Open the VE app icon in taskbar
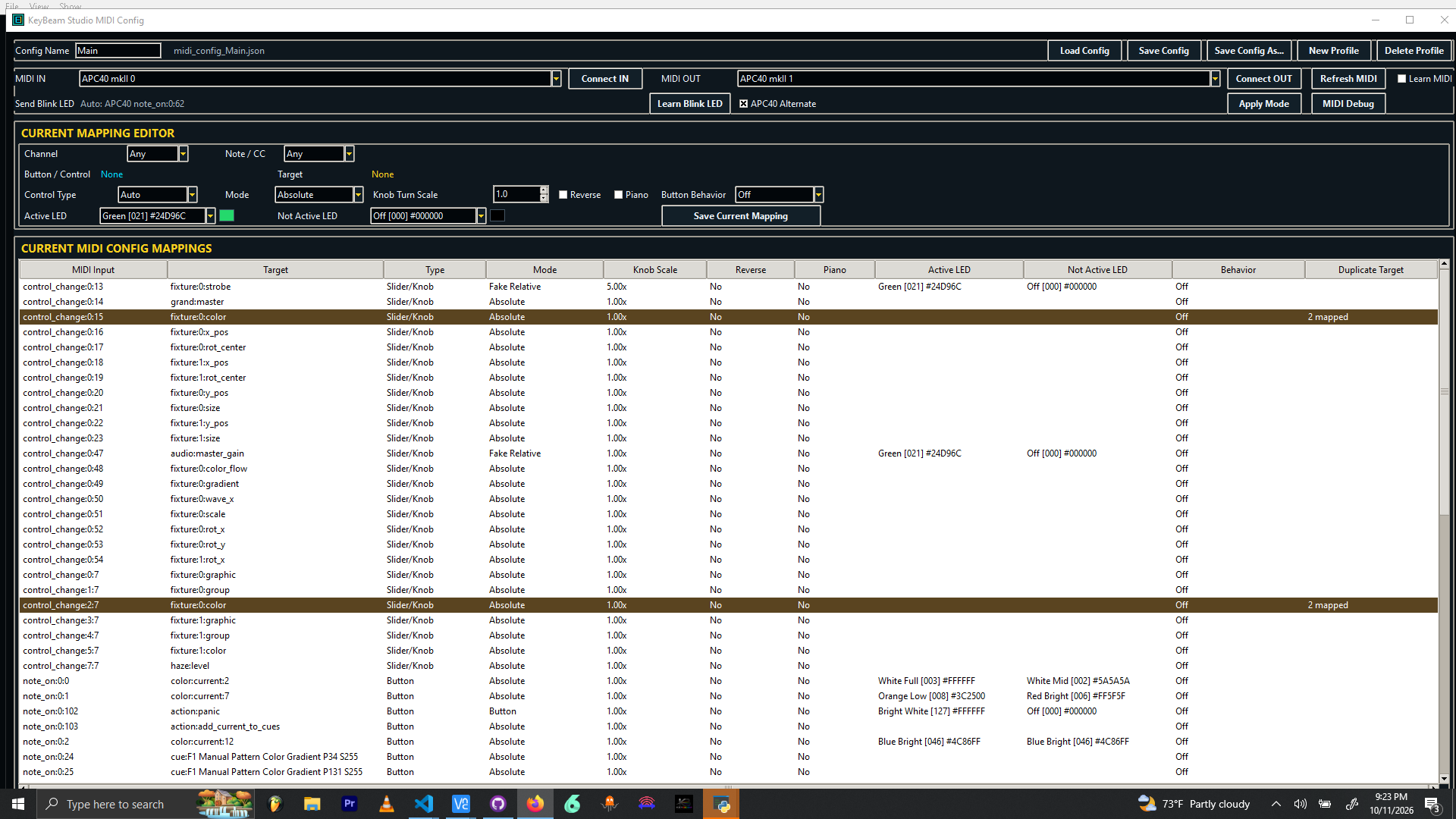 point(460,804)
